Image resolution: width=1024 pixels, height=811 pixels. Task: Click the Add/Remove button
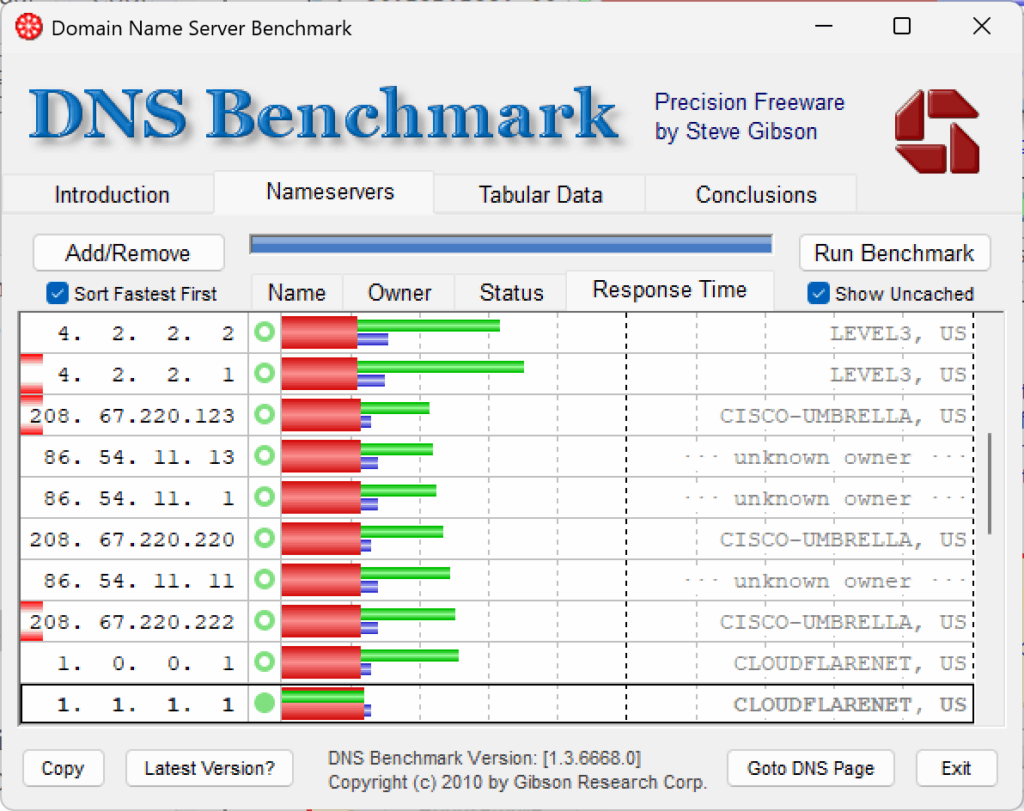(128, 253)
